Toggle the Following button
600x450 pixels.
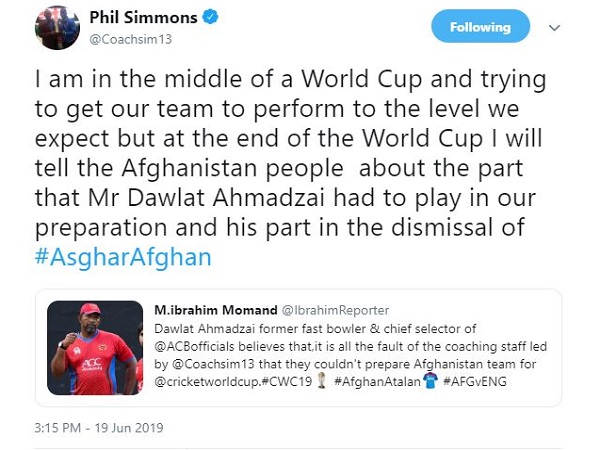click(x=480, y=27)
